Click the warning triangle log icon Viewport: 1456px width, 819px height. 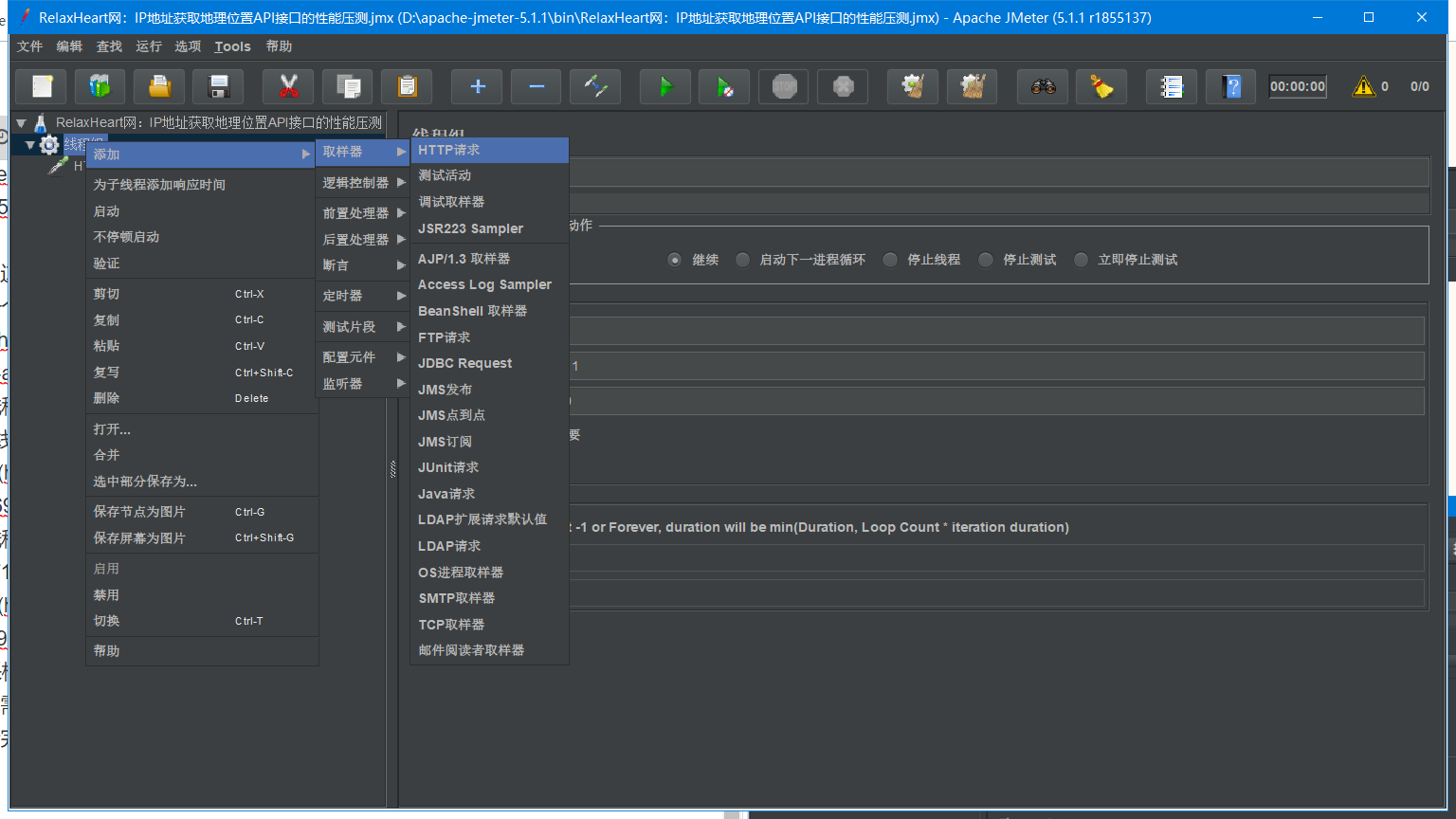[x=1364, y=86]
